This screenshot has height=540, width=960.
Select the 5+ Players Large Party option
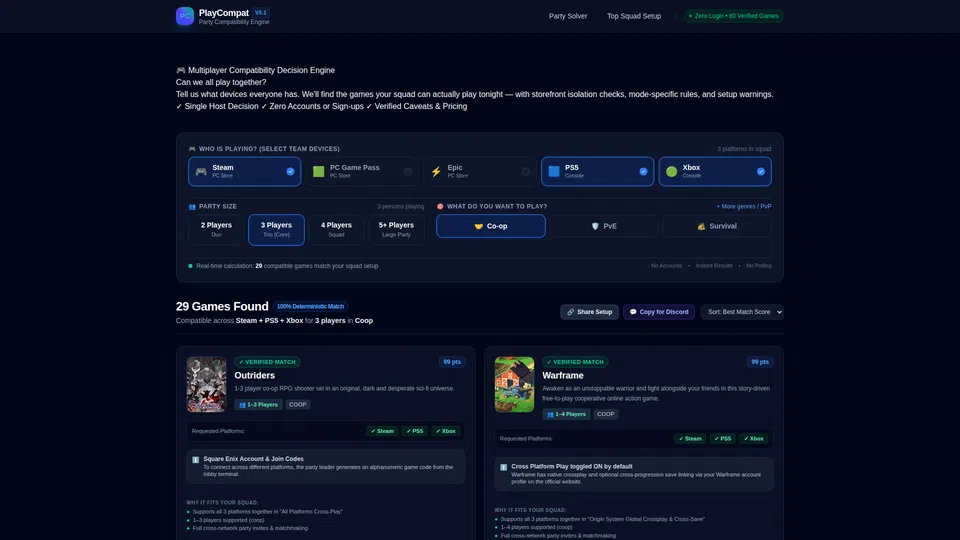coord(396,230)
